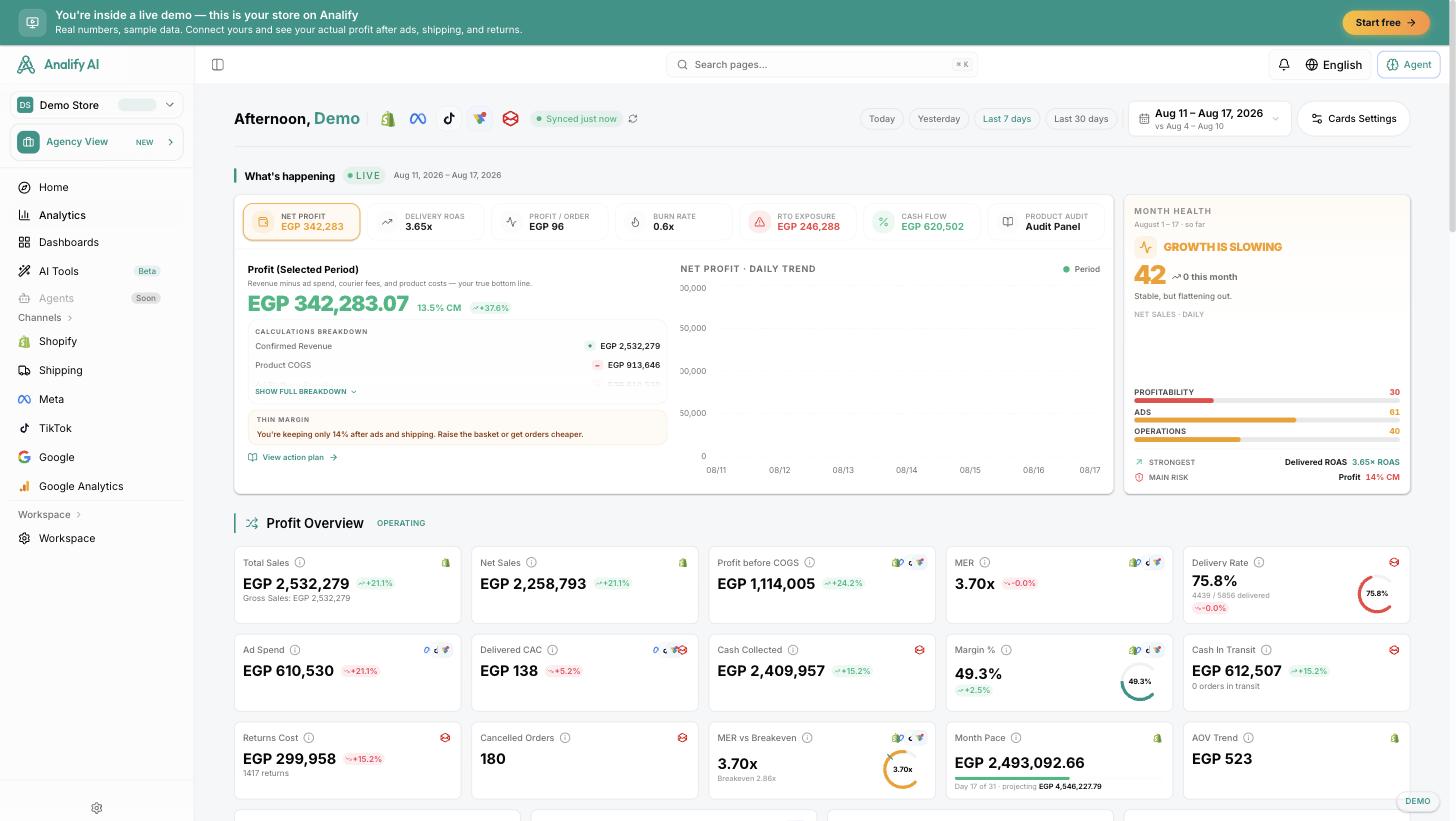Open the English language selector
Screen dimensions: 1456x821
click(x=1334, y=65)
